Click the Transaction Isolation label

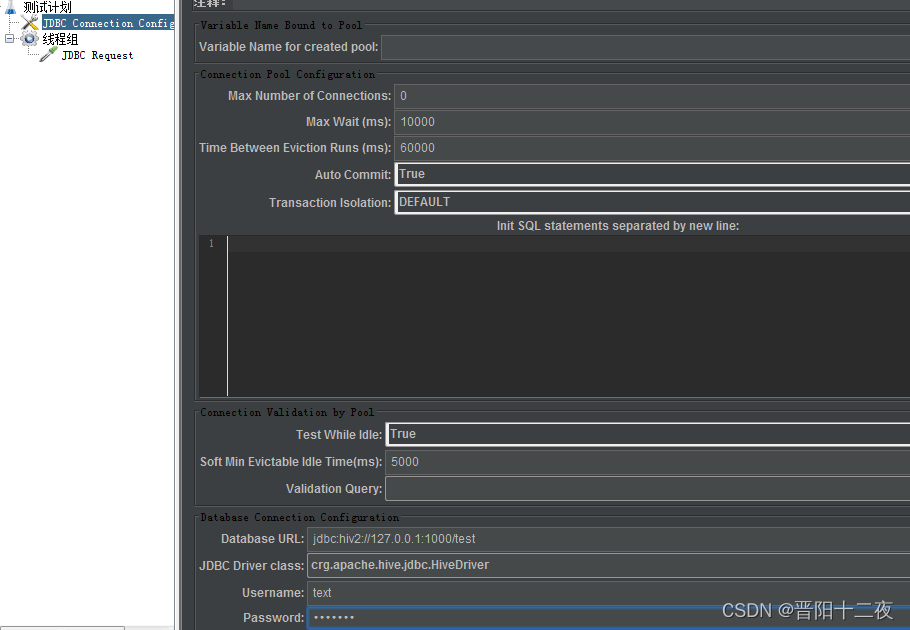coord(330,203)
